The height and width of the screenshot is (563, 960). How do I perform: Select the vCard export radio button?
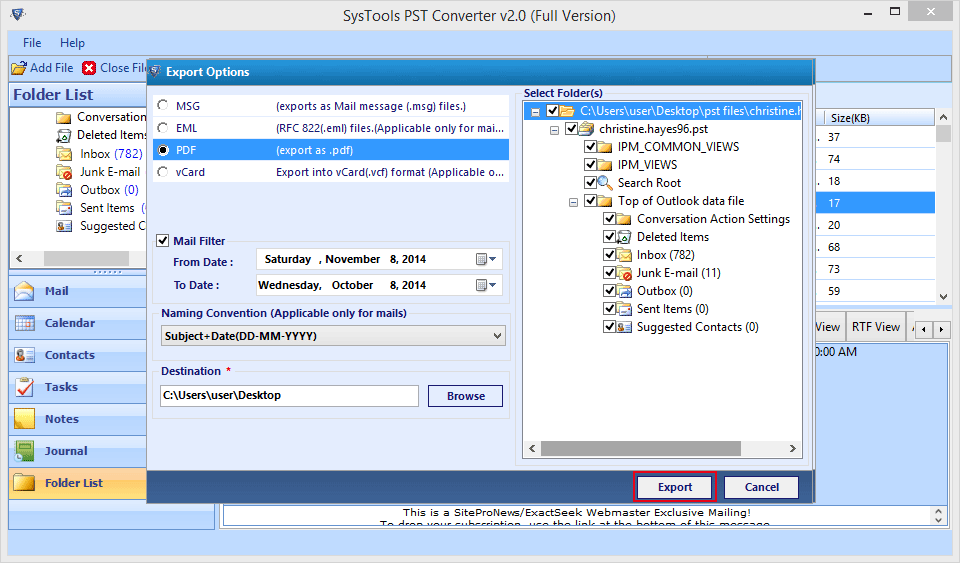coord(162,172)
